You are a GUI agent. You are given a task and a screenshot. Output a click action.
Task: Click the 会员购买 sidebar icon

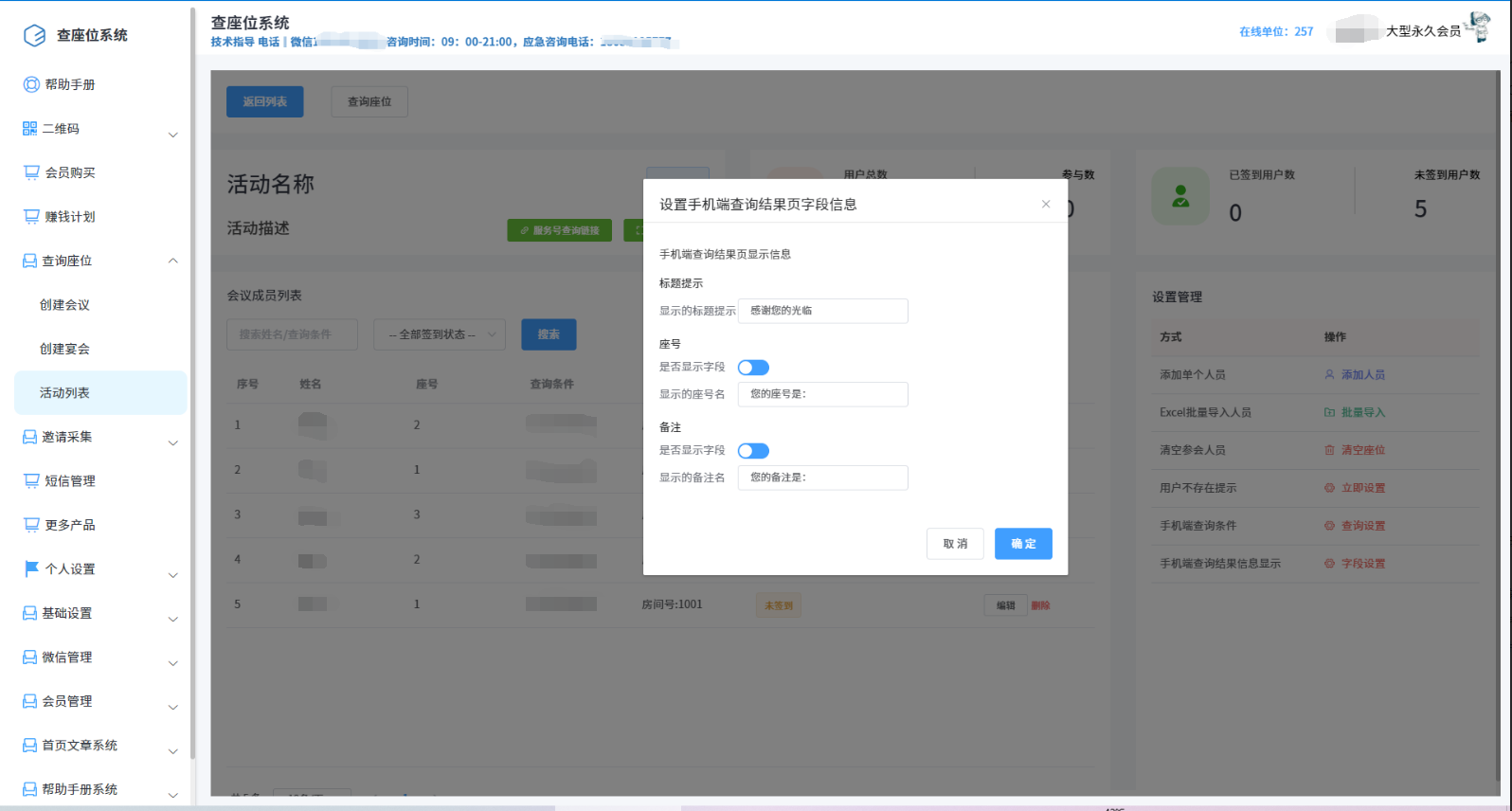(31, 172)
